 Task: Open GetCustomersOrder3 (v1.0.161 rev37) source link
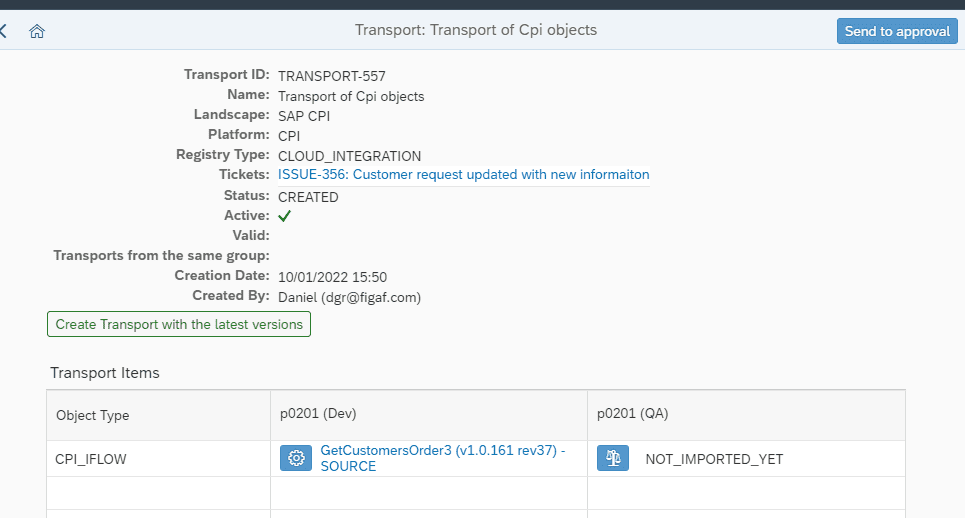pyautogui.click(x=442, y=458)
